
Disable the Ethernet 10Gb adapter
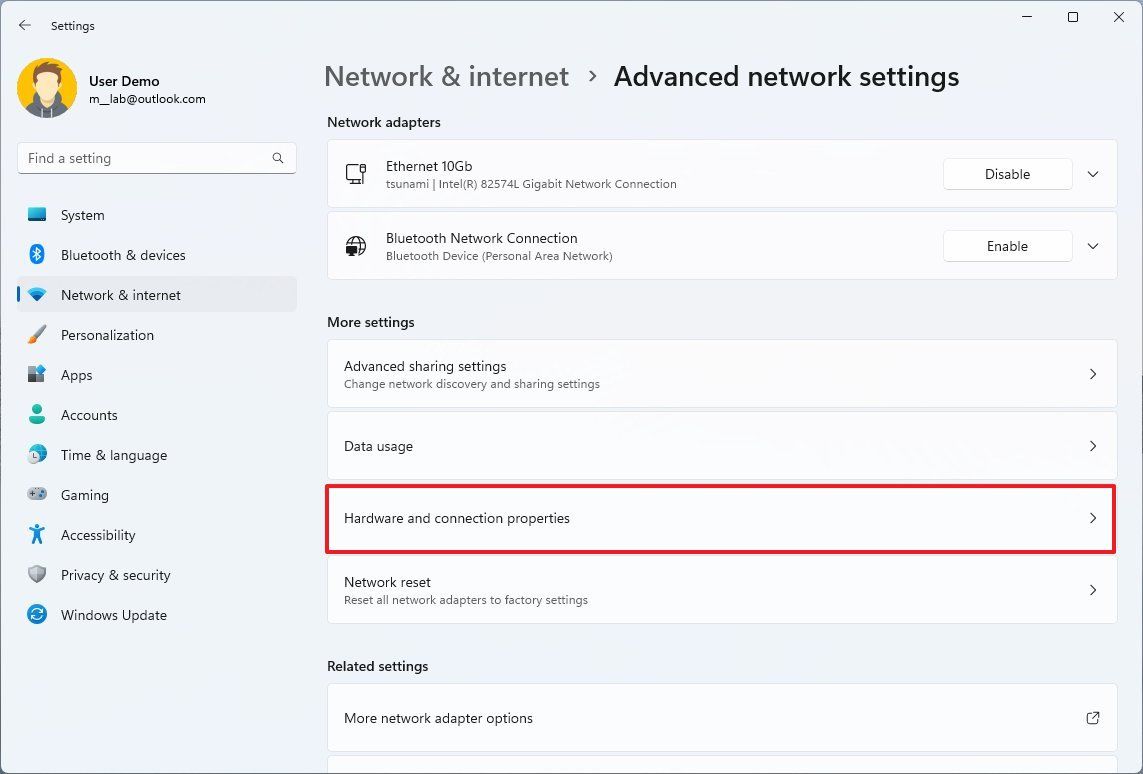1007,174
